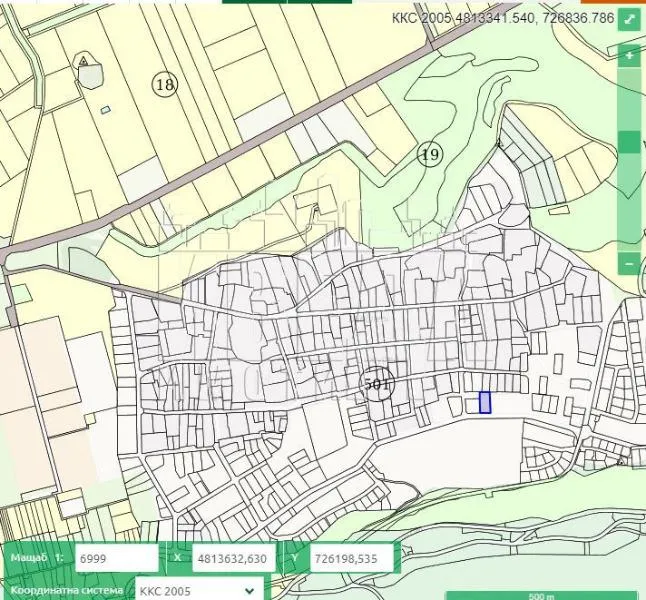Click the zoom slider track above handle

pyautogui.click(x=629, y=99)
